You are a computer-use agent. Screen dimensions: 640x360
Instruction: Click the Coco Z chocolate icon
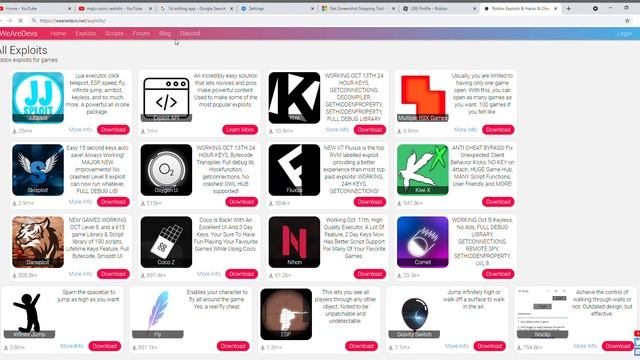(166, 242)
